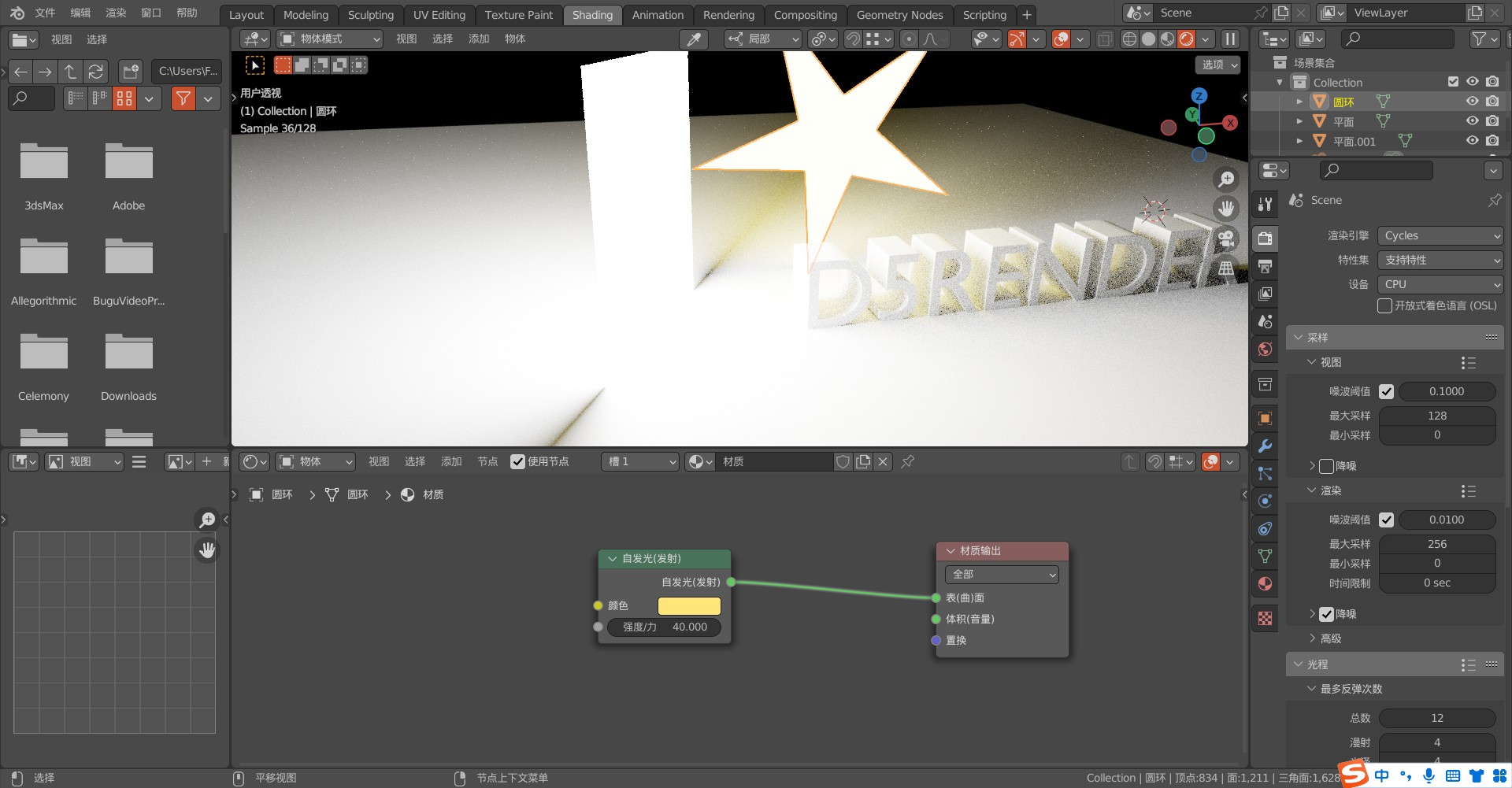Expand the 高级 (Advanced) section
The image size is (1512, 788).
[1329, 638]
